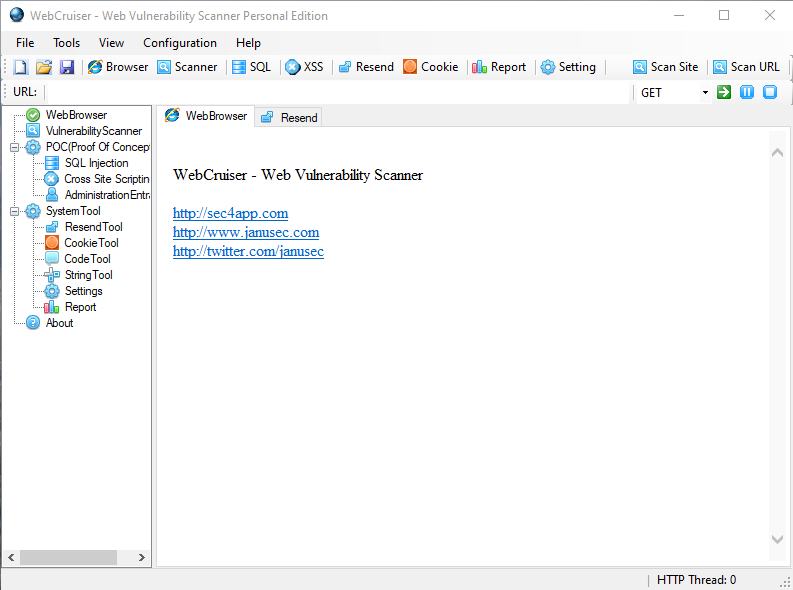Select POC(Proof Of Concept) tree node
The width and height of the screenshot is (793, 590).
tap(98, 147)
